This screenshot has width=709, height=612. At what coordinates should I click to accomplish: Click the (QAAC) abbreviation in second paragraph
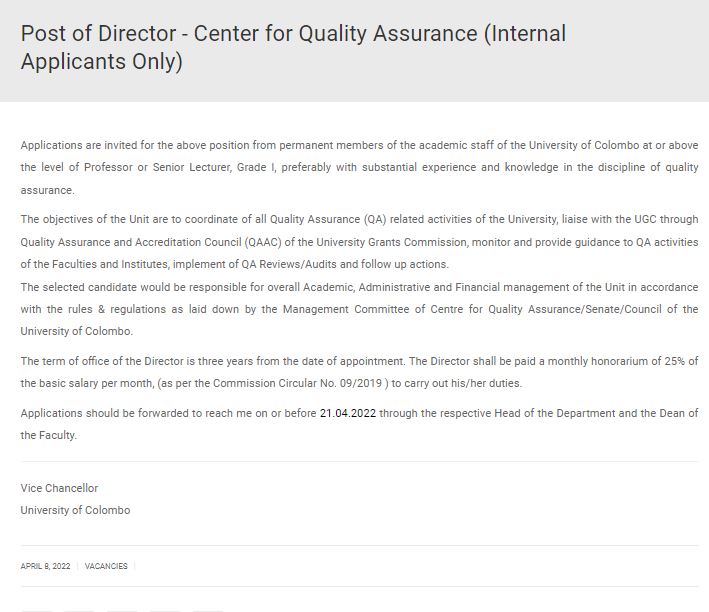coord(263,242)
